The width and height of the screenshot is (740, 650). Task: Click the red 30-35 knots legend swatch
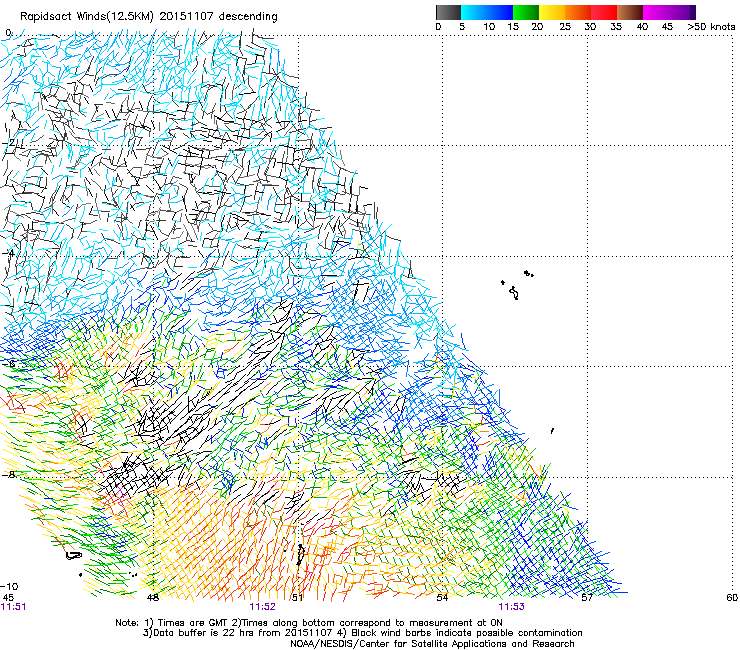click(x=604, y=12)
